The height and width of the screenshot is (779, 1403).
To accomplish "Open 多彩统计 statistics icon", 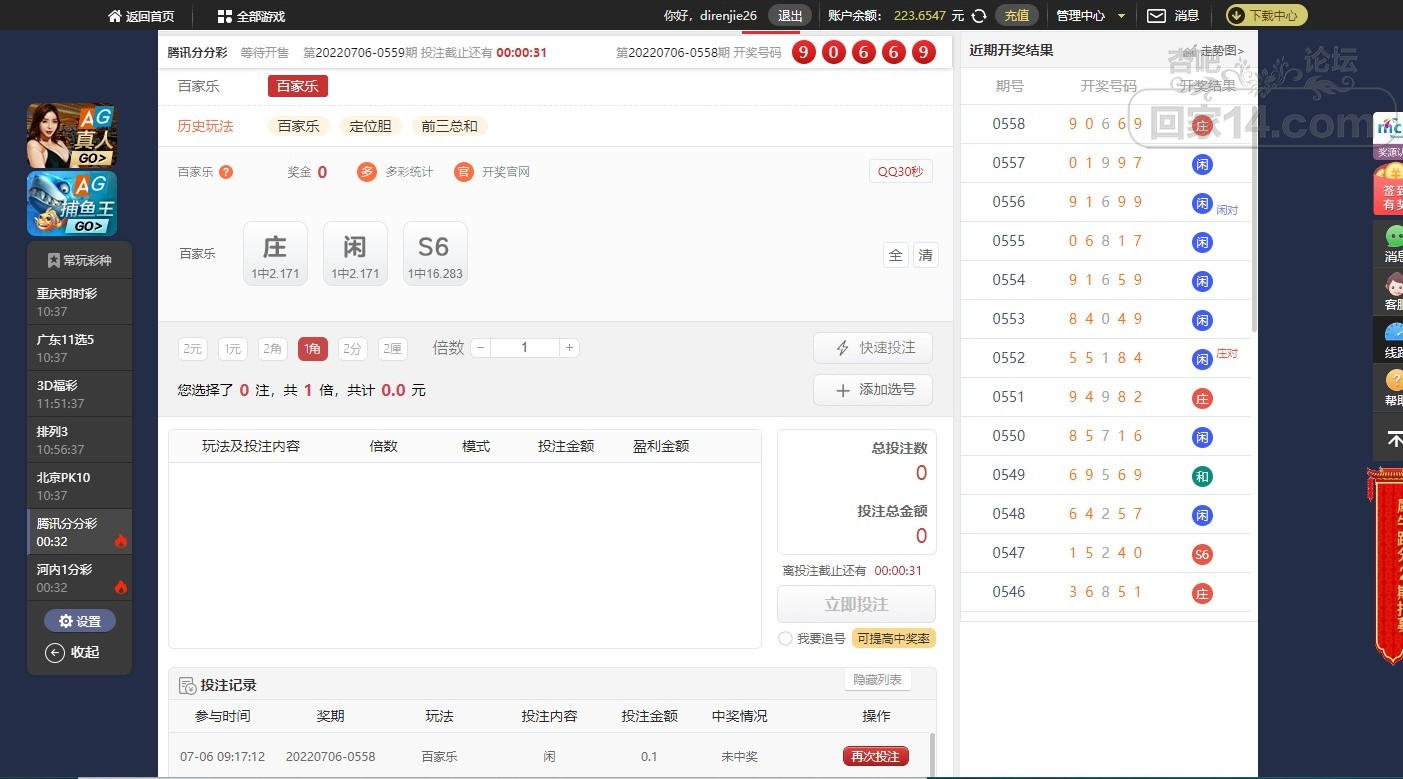I will (367, 172).
